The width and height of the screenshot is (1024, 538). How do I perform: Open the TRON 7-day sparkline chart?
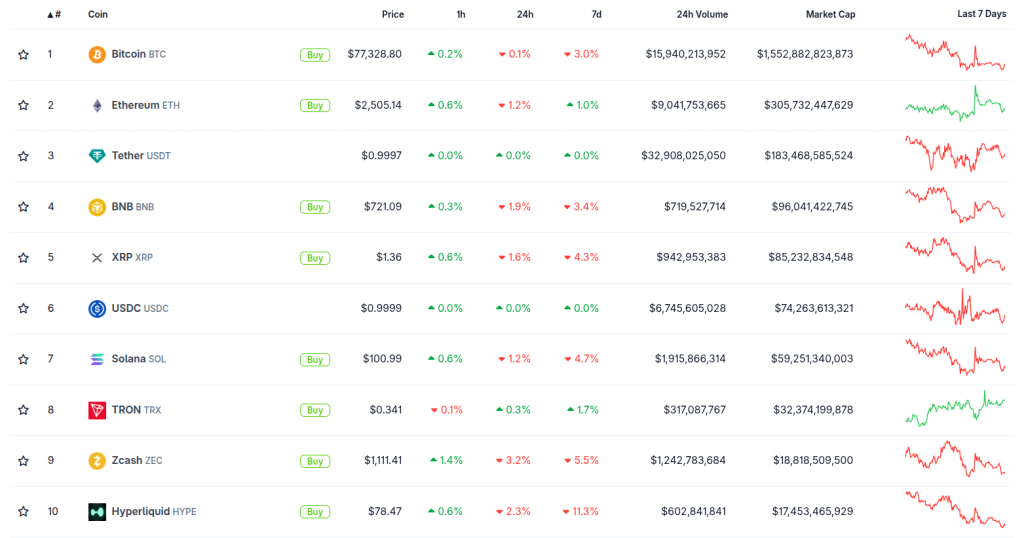(955, 409)
